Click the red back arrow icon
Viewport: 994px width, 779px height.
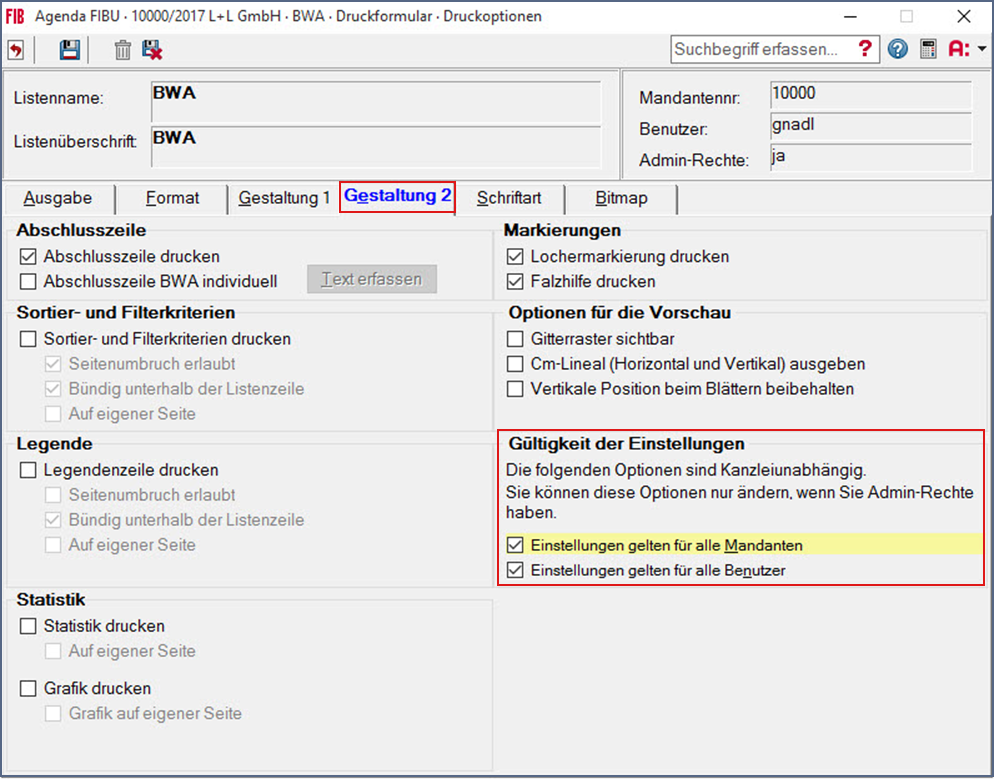pos(16,49)
